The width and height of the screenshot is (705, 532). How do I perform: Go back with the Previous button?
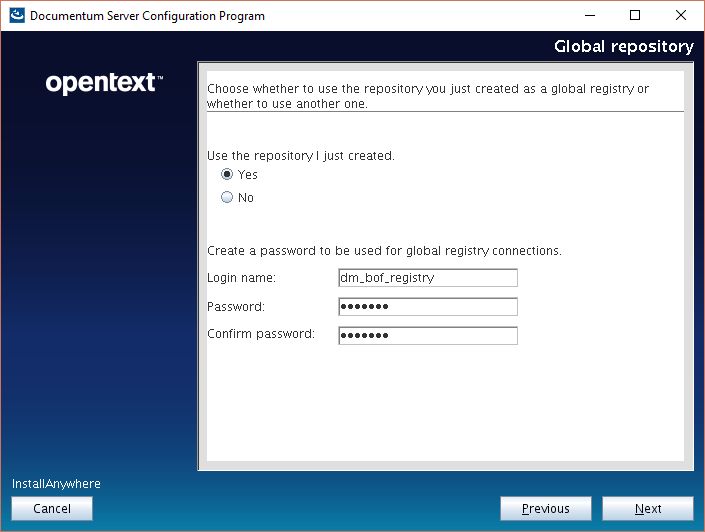545,509
